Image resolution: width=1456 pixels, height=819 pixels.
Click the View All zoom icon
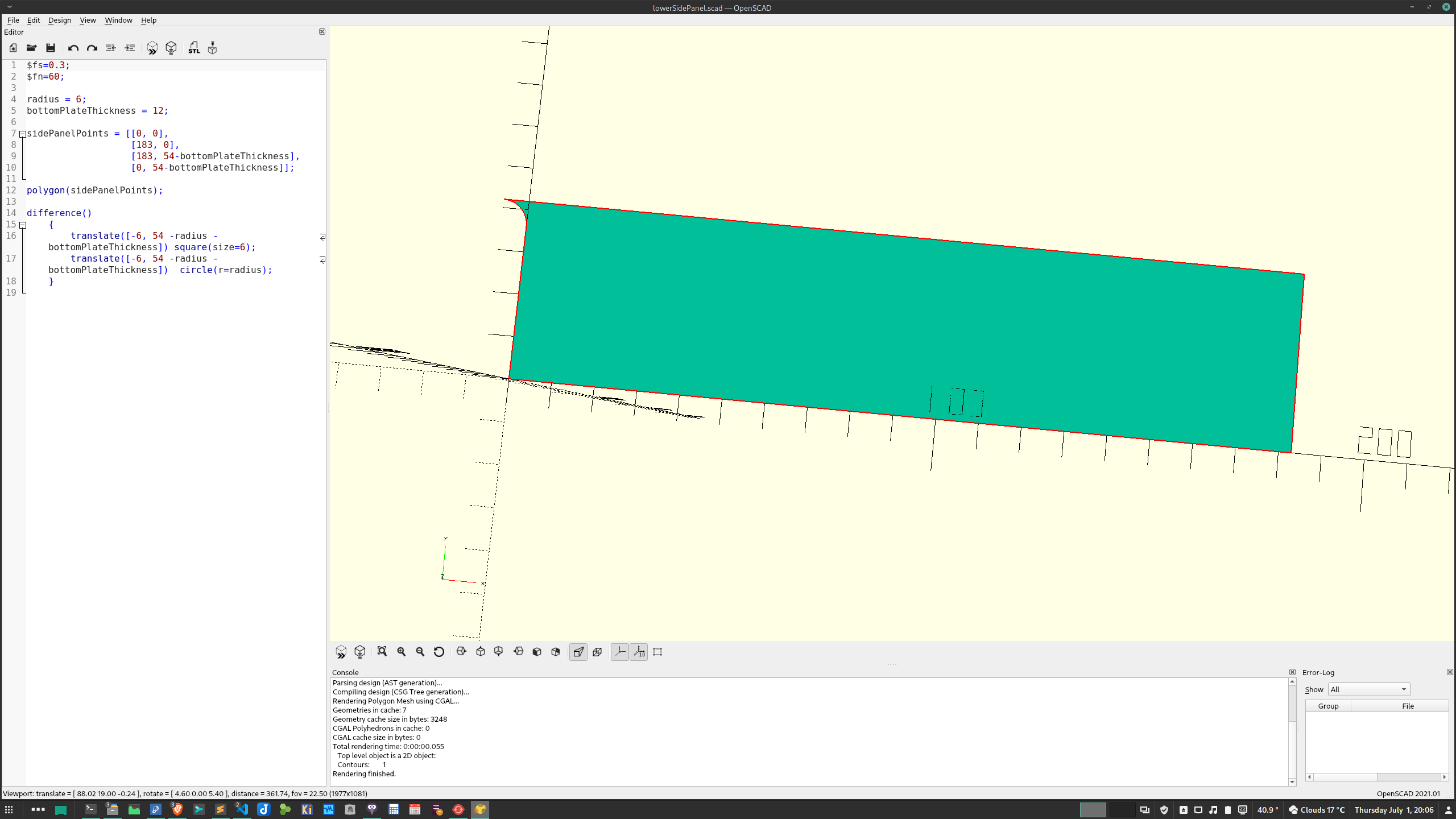(x=382, y=652)
